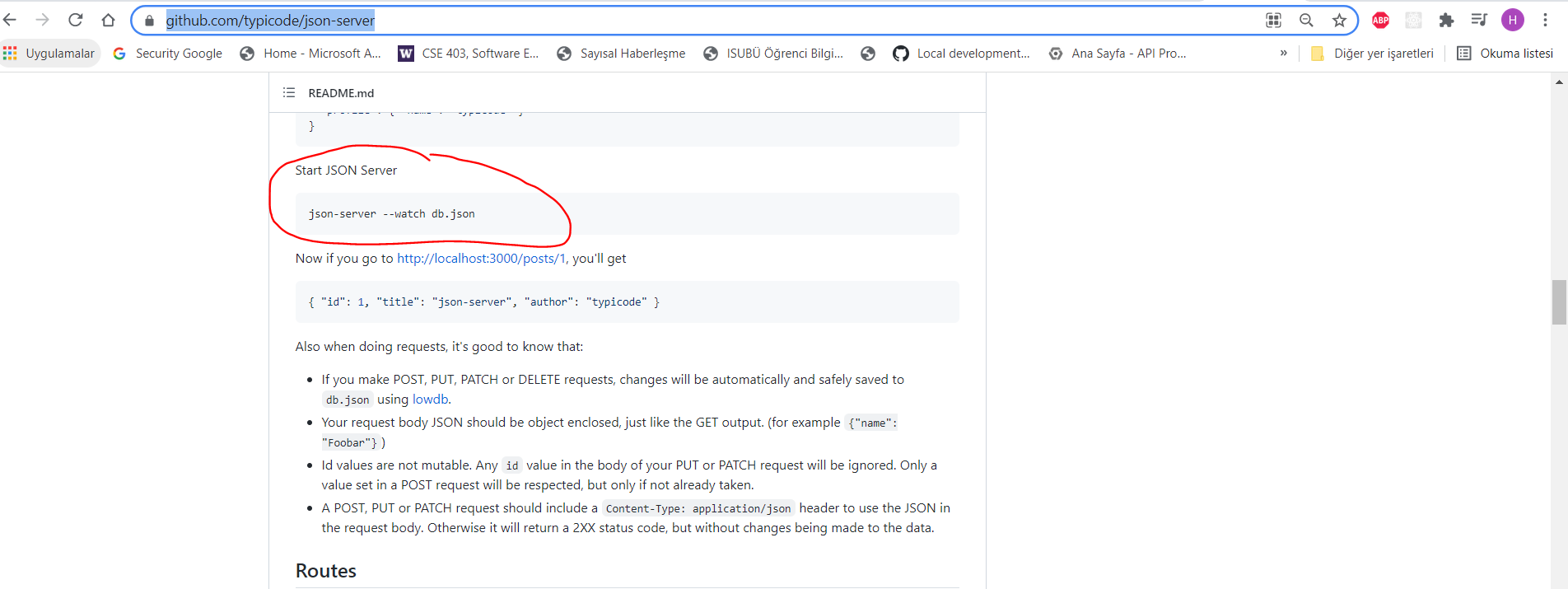This screenshot has width=1568, height=589.
Task: Follow the localhost:3000/posts/1 link
Action: [481, 259]
